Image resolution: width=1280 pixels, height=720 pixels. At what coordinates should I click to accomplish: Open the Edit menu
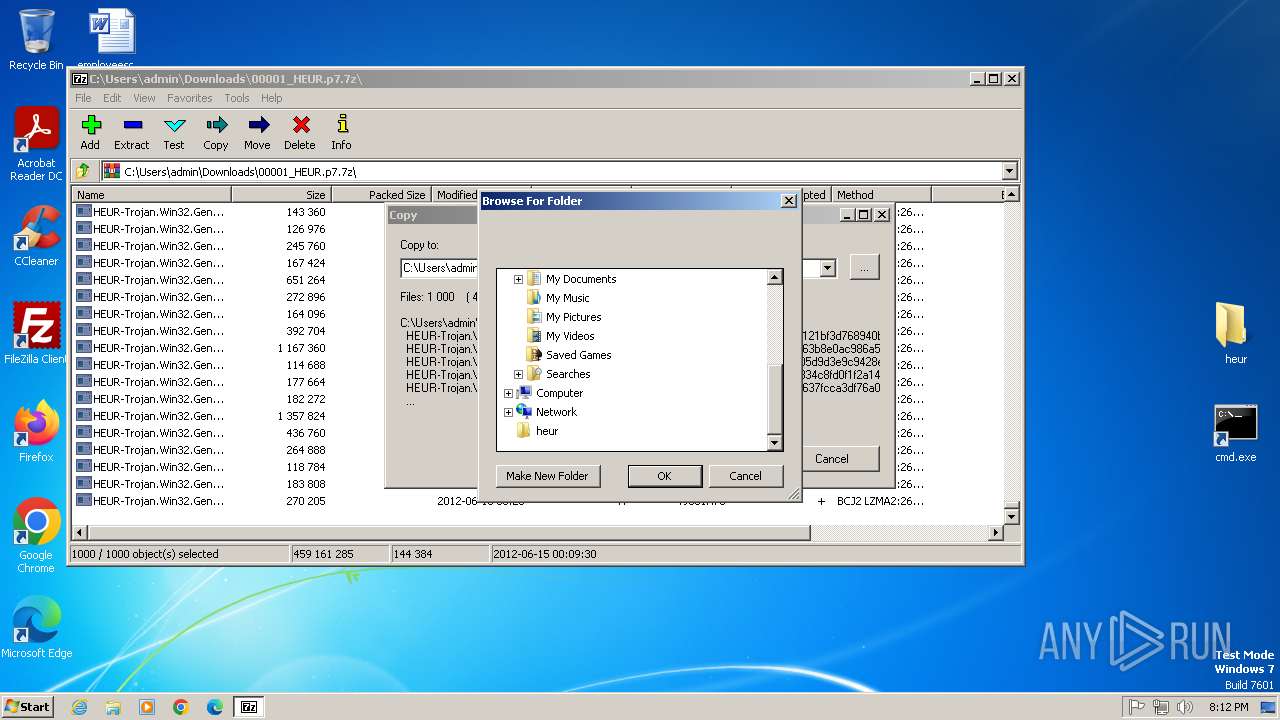tap(112, 98)
